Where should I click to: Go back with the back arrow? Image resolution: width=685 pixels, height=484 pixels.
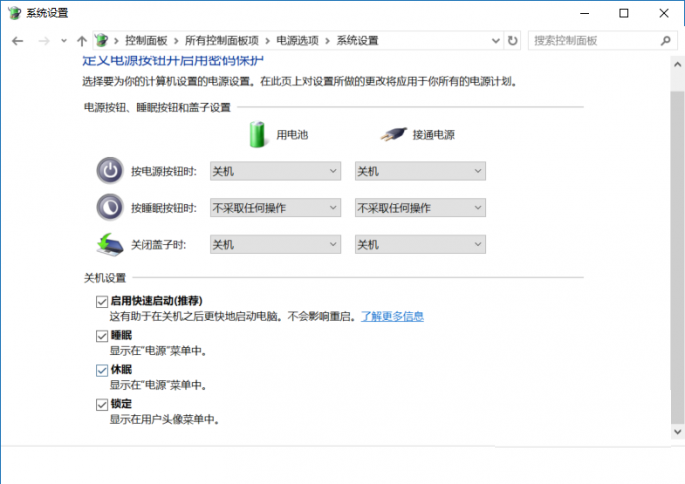click(17, 41)
